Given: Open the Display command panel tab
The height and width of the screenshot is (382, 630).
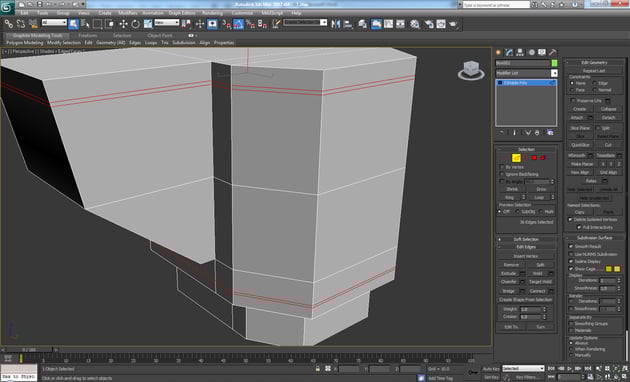Looking at the screenshot, I should [x=542, y=52].
